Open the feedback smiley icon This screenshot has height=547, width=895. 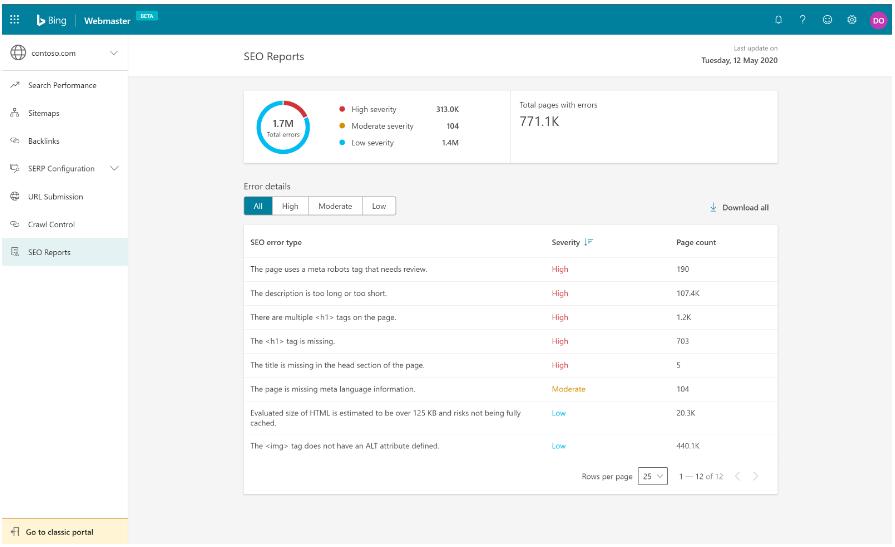(827, 19)
